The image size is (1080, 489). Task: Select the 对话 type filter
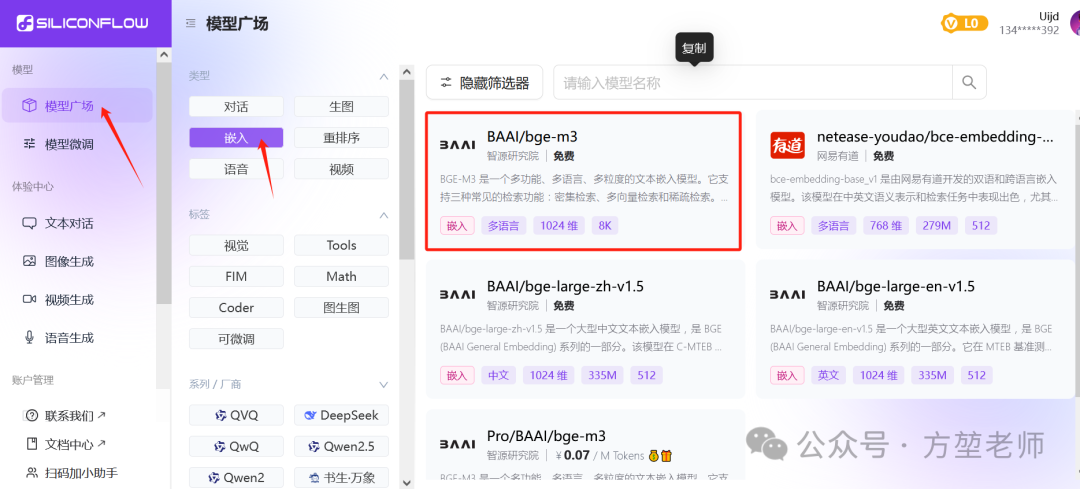(236, 107)
